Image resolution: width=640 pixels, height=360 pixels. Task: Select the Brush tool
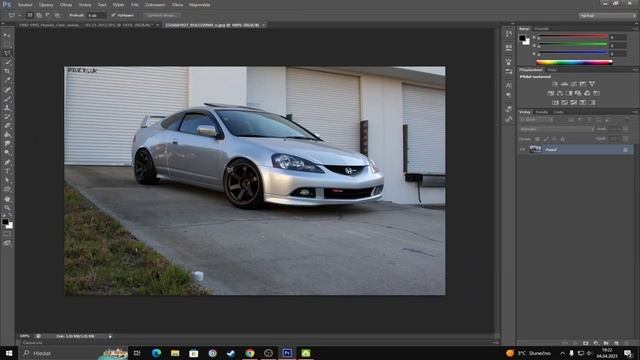point(7,98)
